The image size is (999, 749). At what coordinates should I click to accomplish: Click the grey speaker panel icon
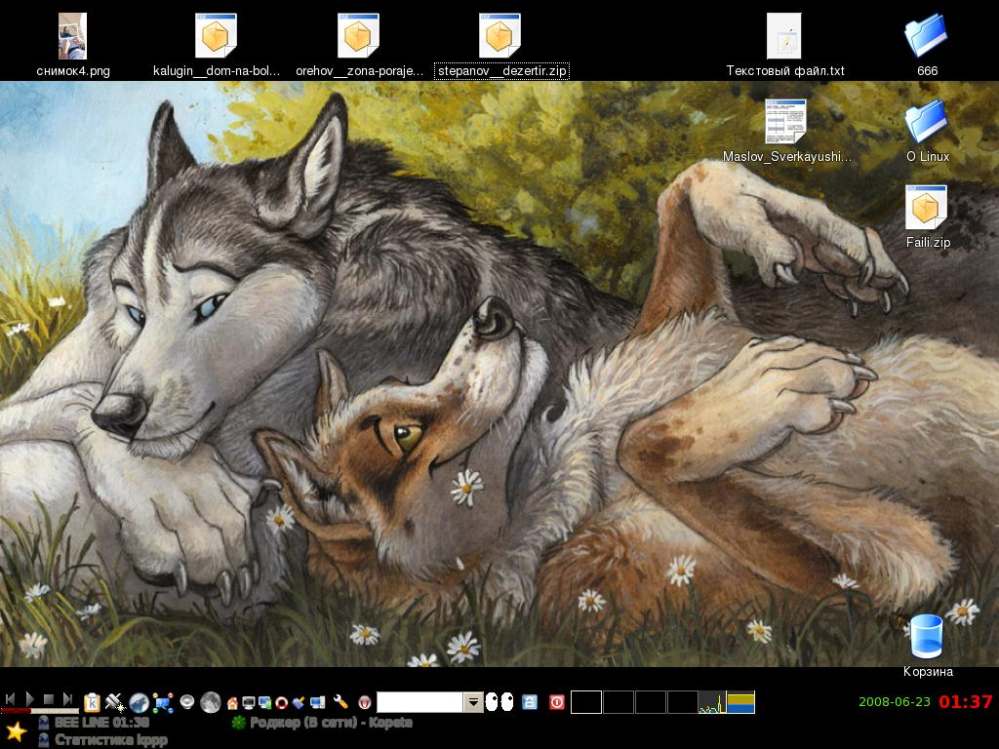pos(187,701)
